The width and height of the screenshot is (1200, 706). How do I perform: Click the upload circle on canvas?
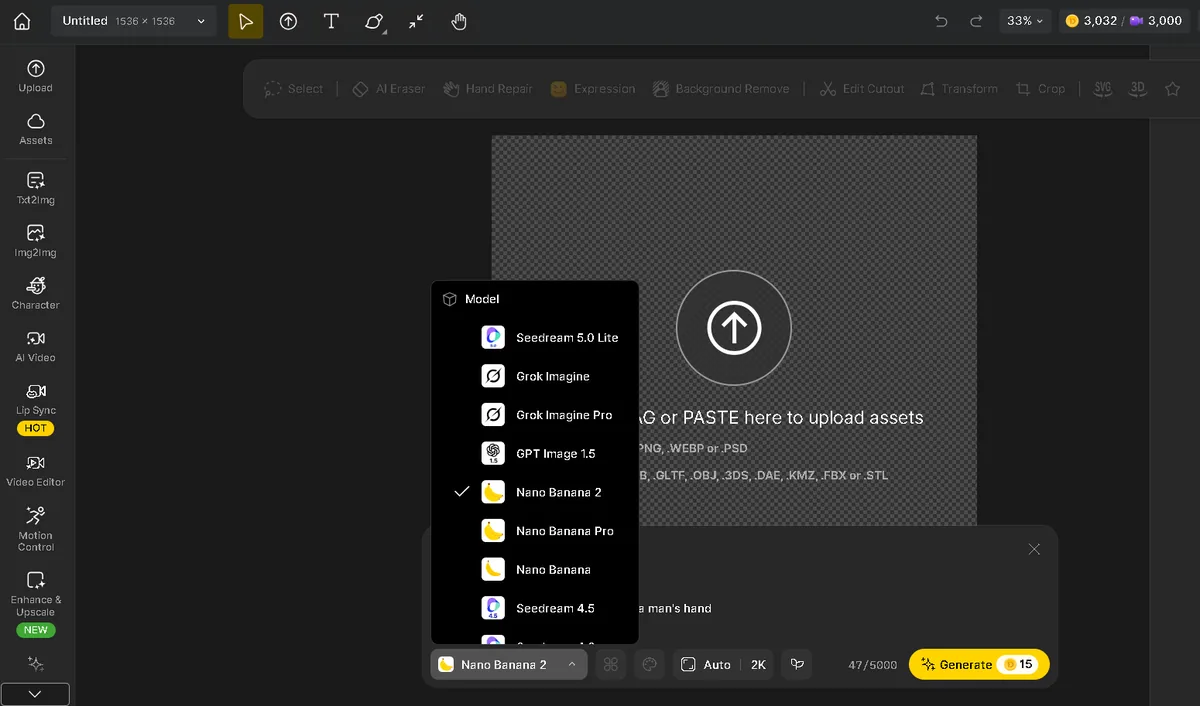pyautogui.click(x=733, y=327)
